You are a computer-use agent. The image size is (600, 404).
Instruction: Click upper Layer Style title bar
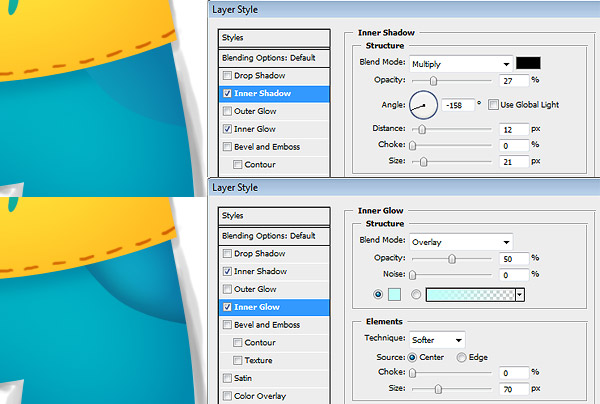tap(405, 10)
